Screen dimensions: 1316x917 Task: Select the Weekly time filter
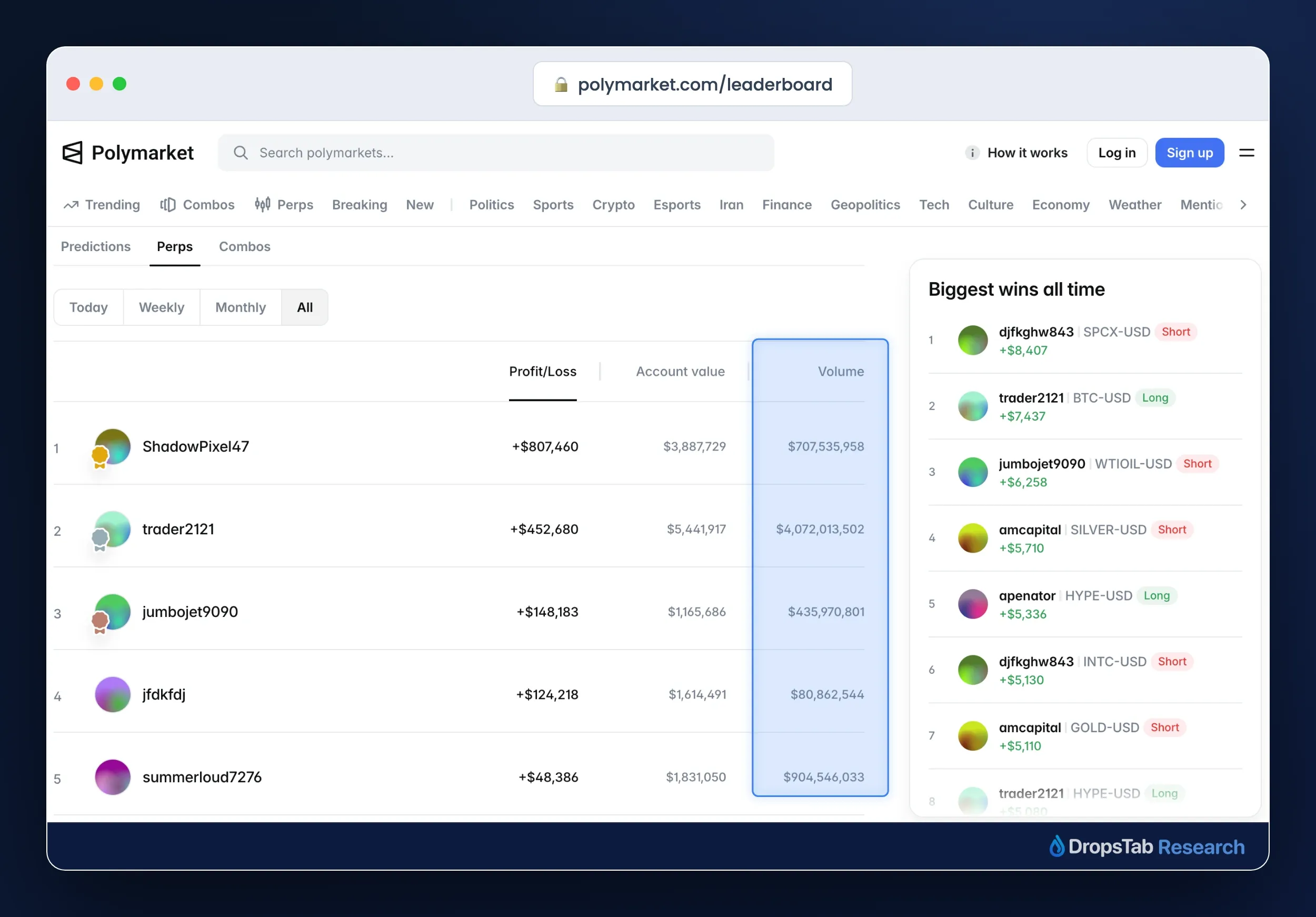click(x=162, y=307)
